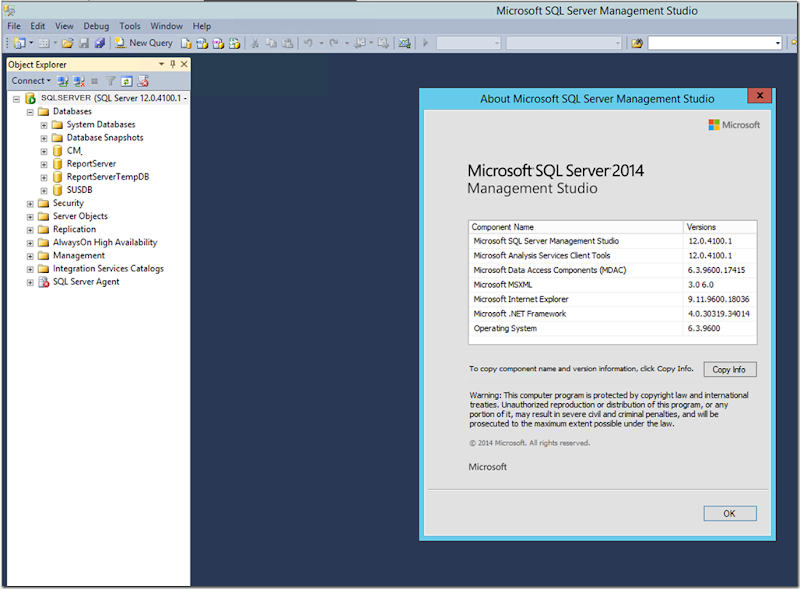Open the Window menu
The width and height of the screenshot is (800, 589).
(x=166, y=26)
